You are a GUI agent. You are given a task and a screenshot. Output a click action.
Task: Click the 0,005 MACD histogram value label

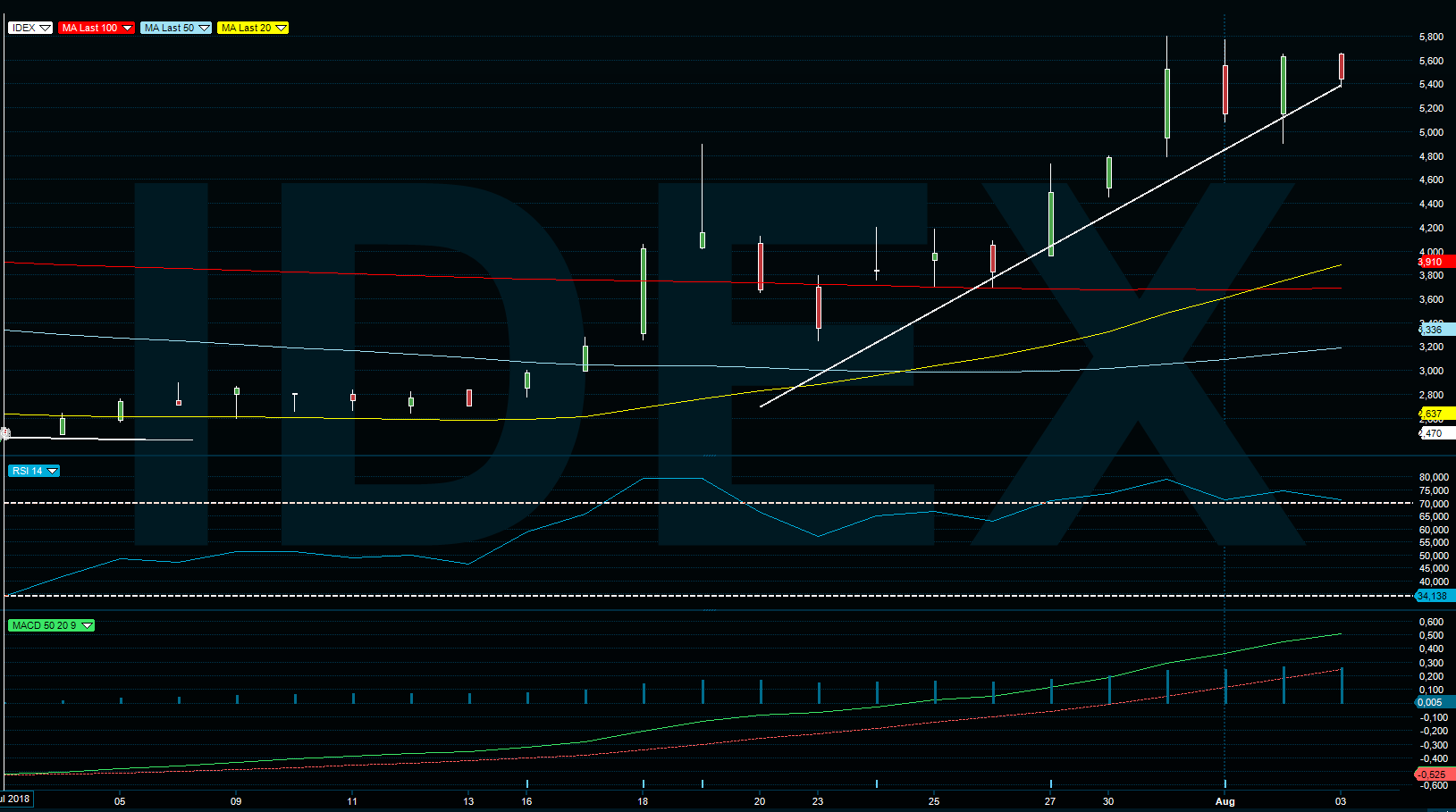click(1435, 702)
